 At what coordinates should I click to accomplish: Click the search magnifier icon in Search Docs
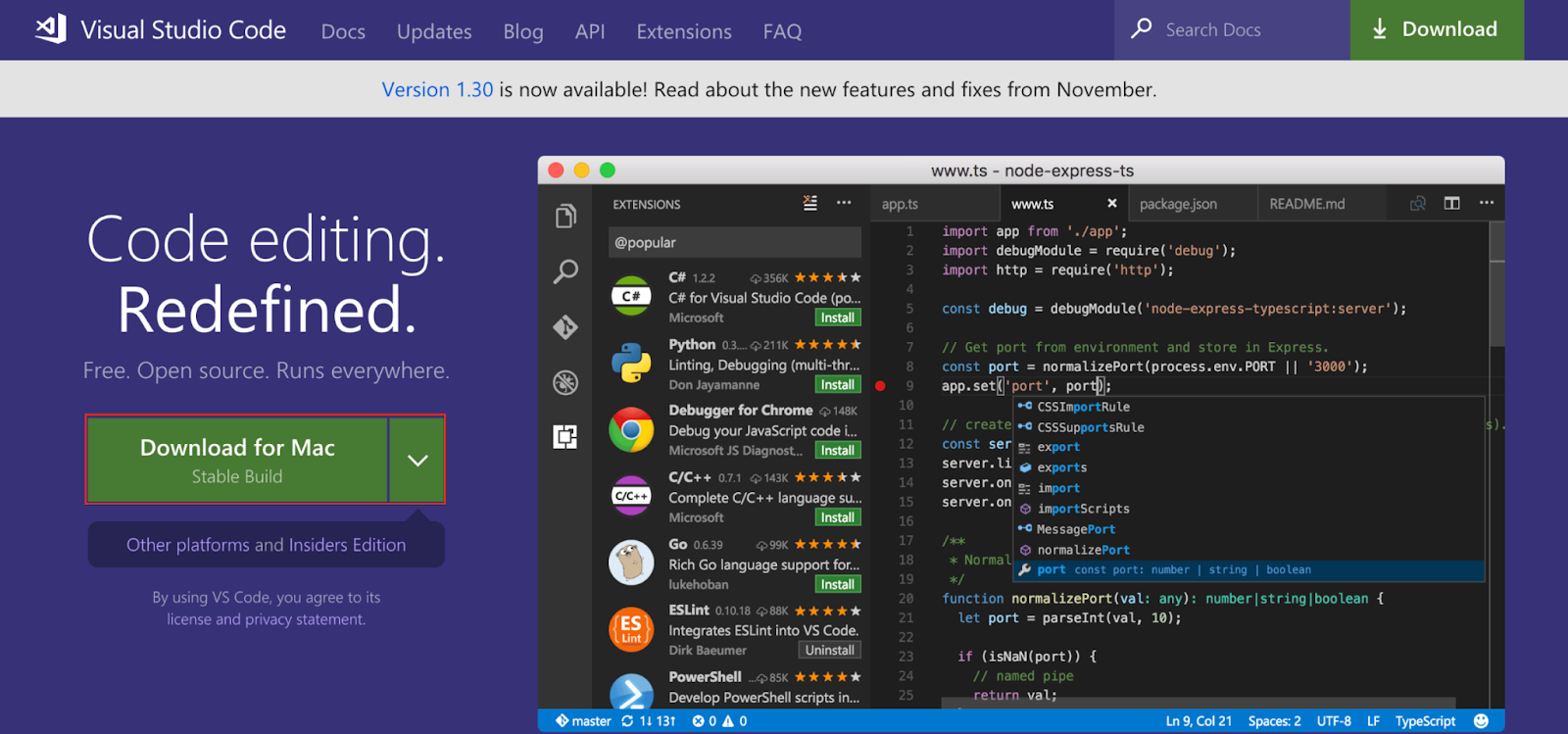click(x=1142, y=28)
